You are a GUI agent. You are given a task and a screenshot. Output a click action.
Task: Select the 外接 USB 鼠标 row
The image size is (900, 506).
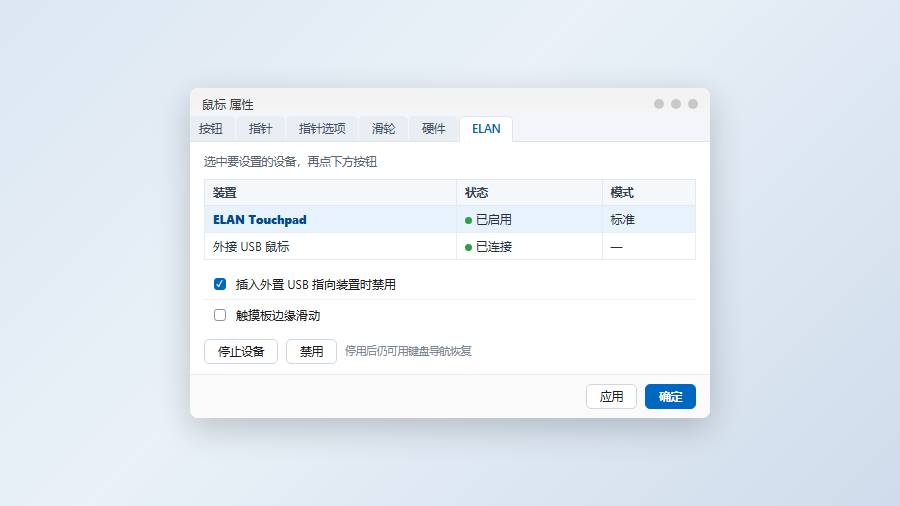point(450,247)
